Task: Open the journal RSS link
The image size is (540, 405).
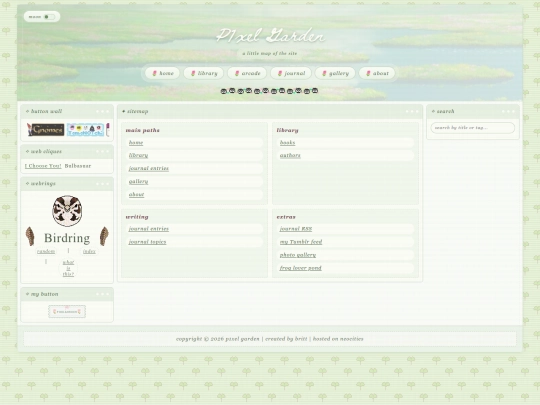Action: [x=296, y=229]
